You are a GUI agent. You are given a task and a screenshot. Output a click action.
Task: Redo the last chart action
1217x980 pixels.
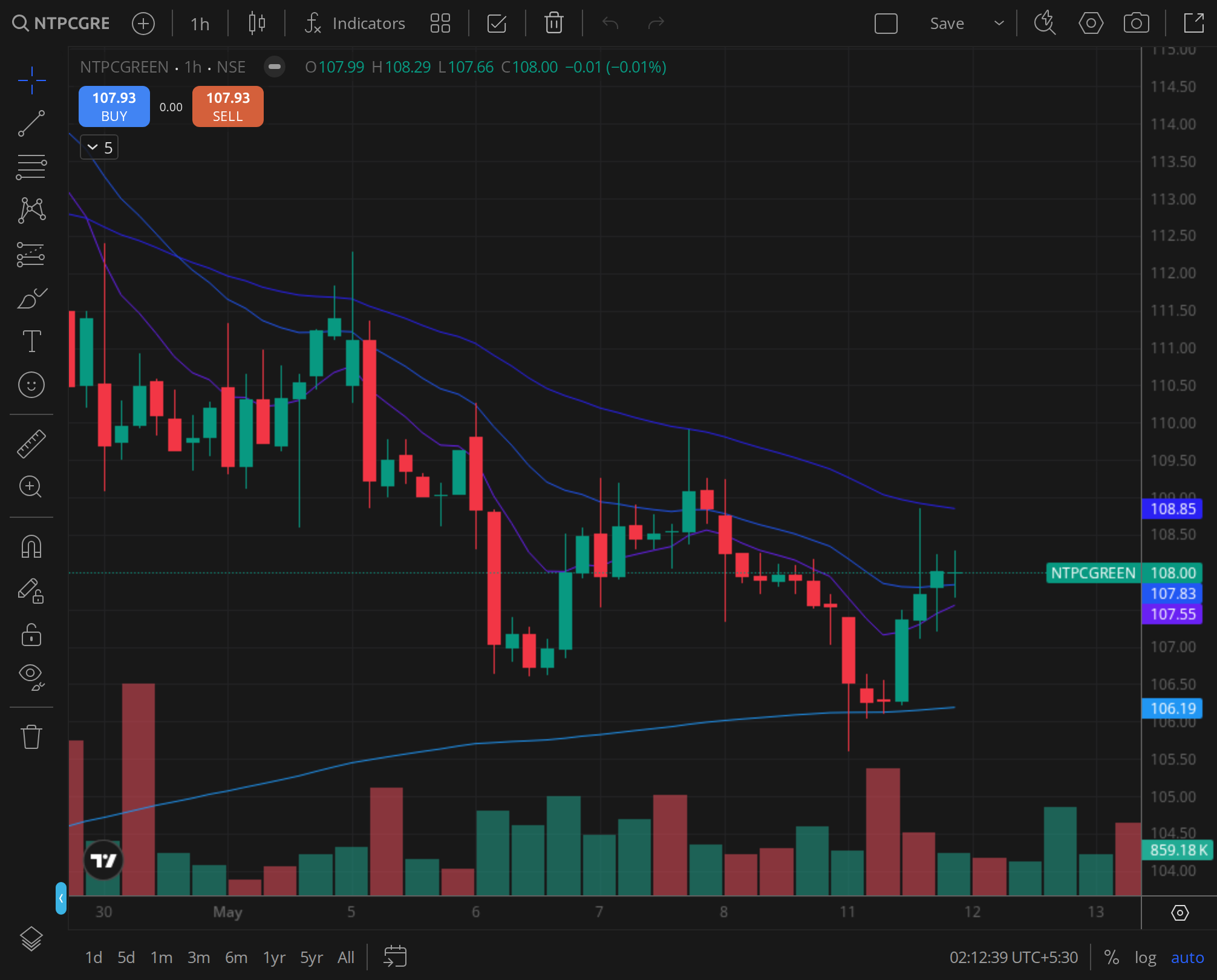tap(656, 24)
